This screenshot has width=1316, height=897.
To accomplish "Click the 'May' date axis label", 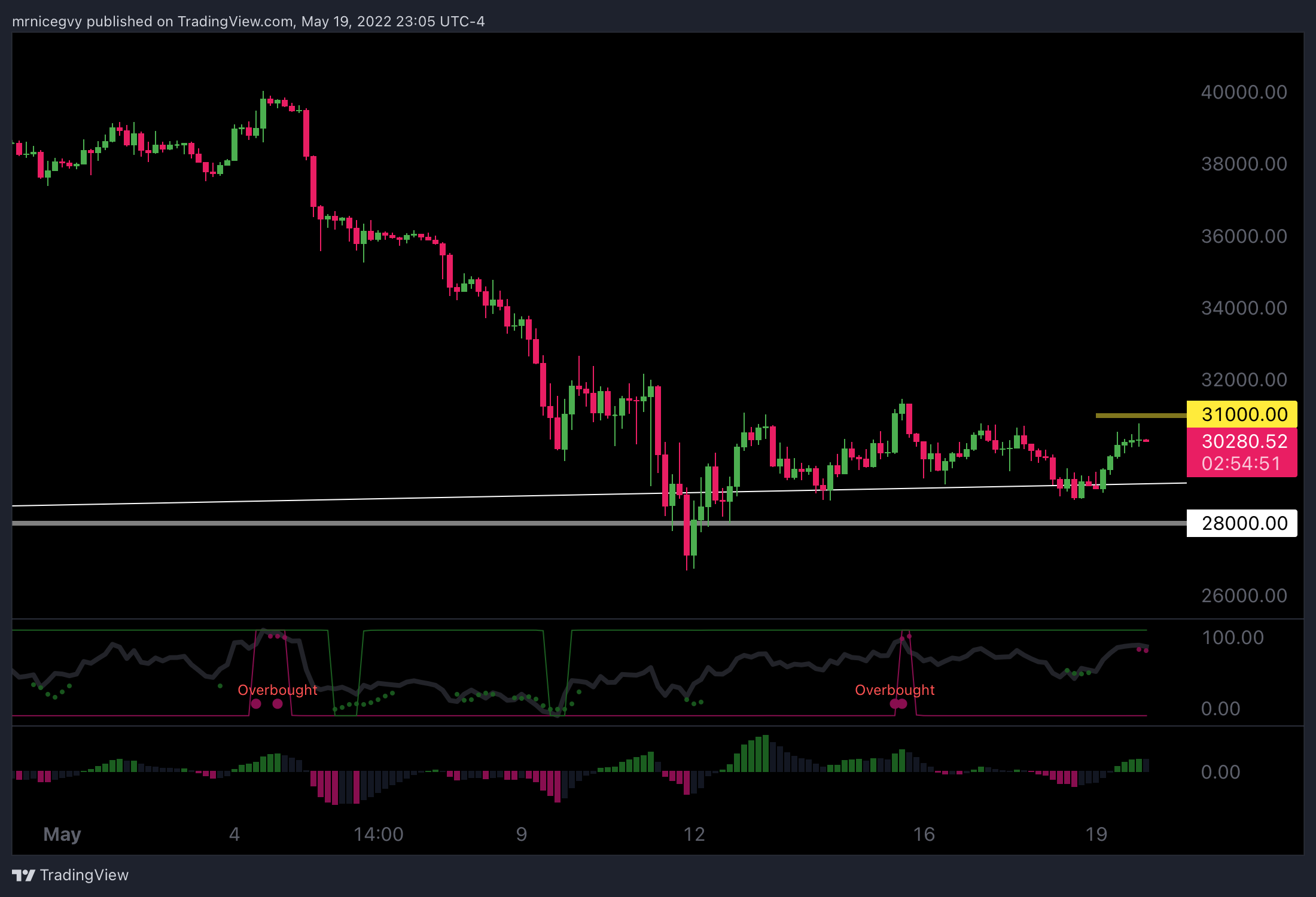I will click(x=62, y=834).
